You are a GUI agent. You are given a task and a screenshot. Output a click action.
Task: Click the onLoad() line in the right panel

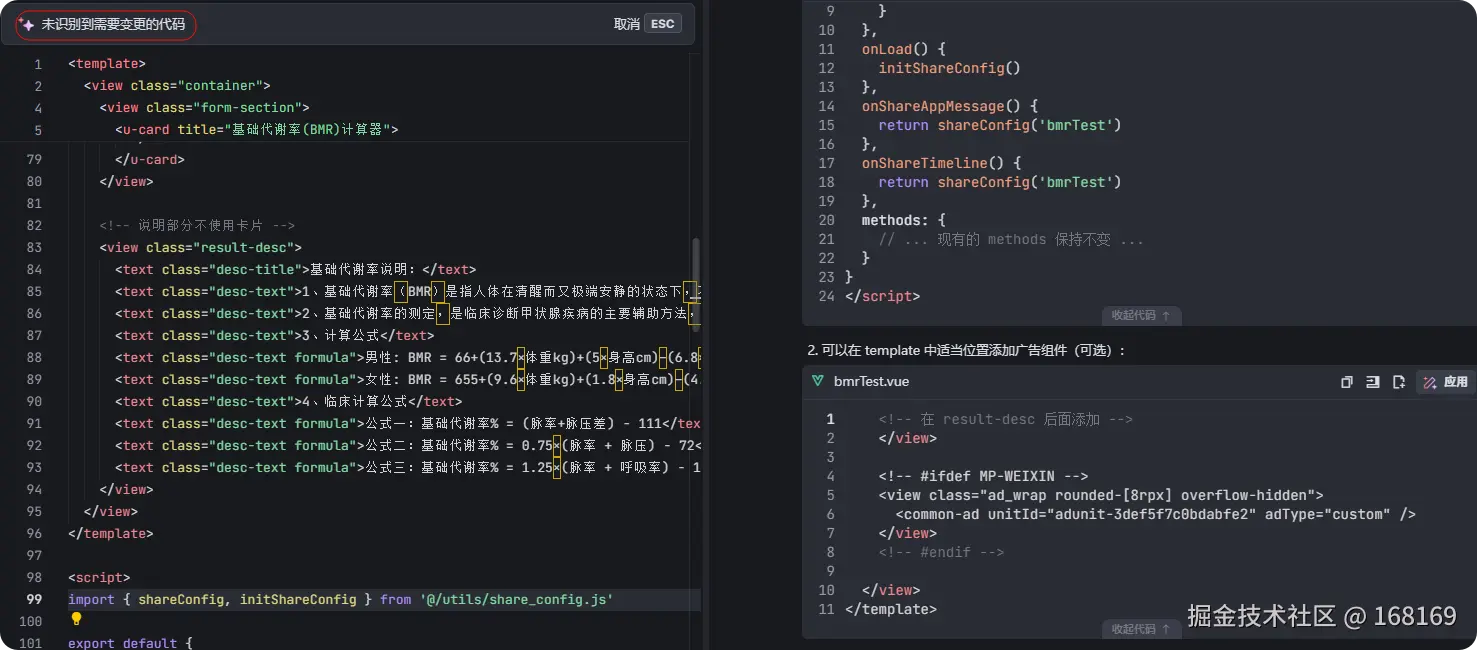(x=904, y=49)
